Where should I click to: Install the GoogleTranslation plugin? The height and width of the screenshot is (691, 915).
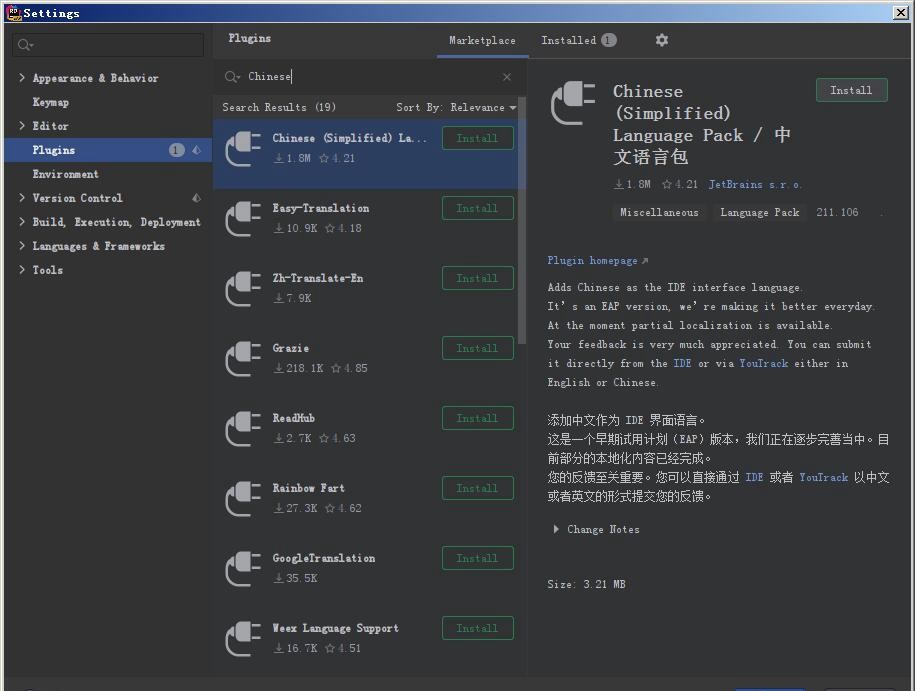point(477,559)
